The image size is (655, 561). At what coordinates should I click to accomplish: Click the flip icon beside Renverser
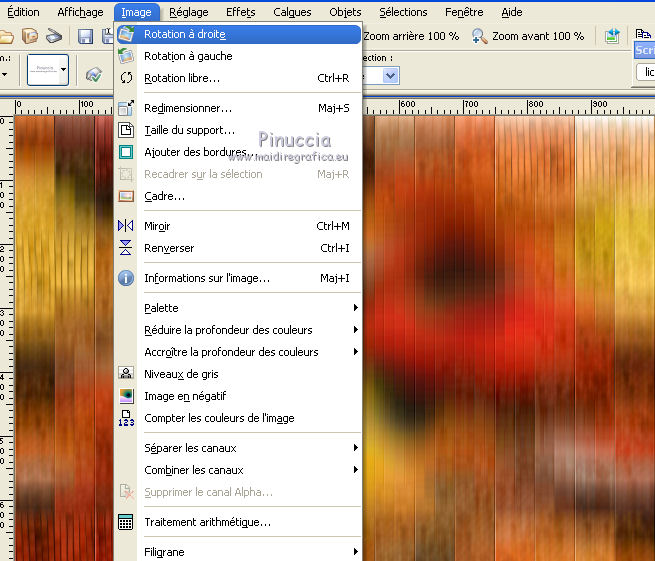click(126, 248)
